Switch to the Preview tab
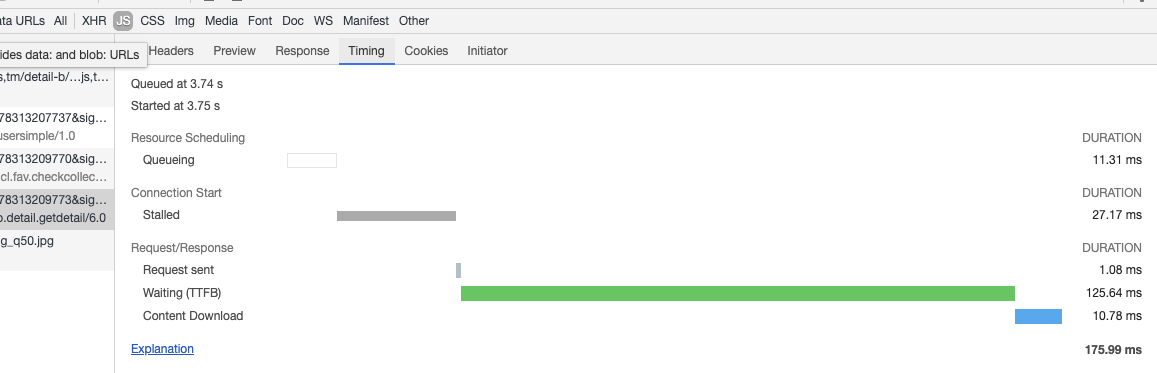The height and width of the screenshot is (373, 1157). tap(235, 51)
